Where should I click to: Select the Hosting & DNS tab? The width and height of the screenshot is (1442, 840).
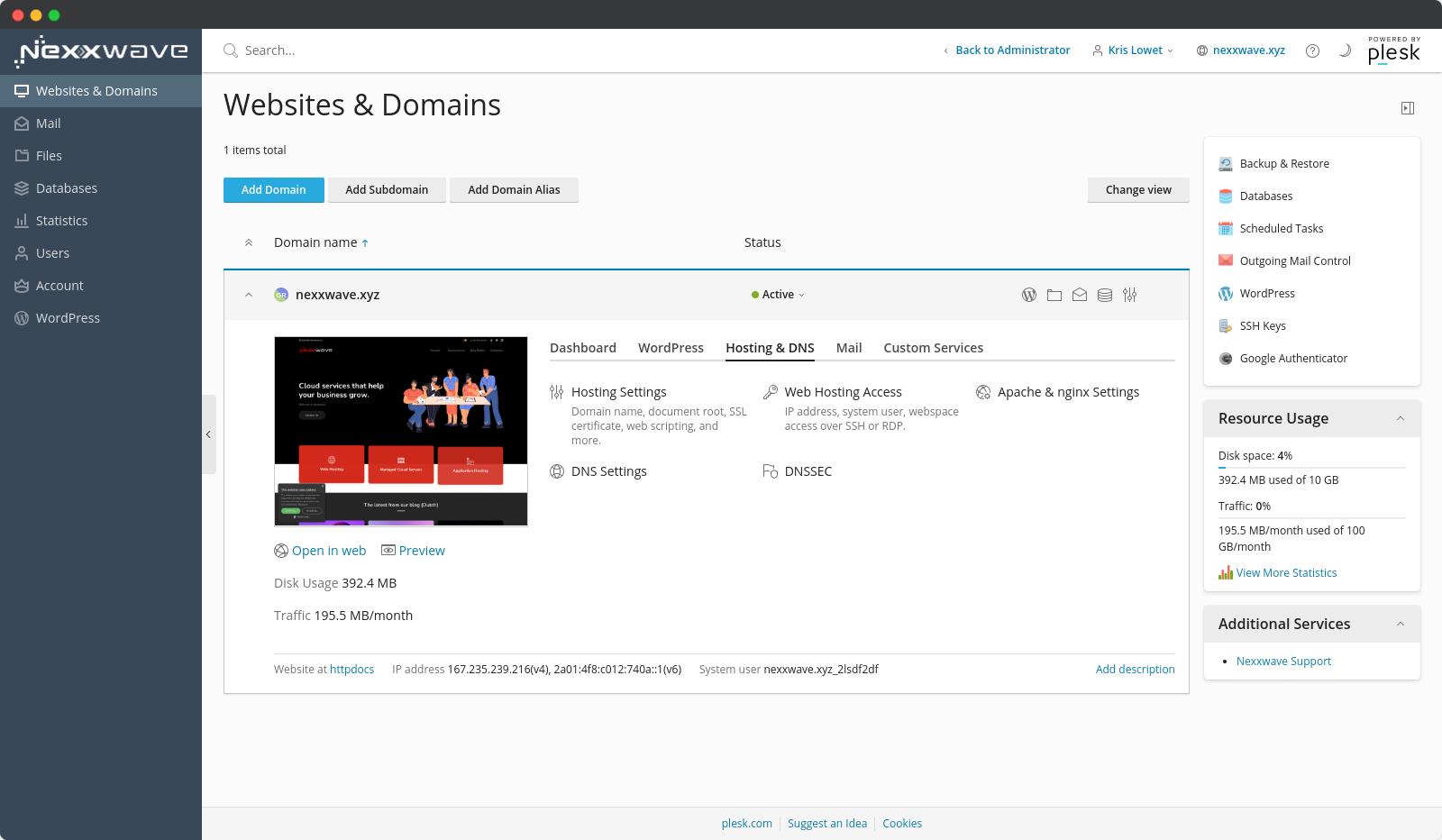point(770,348)
